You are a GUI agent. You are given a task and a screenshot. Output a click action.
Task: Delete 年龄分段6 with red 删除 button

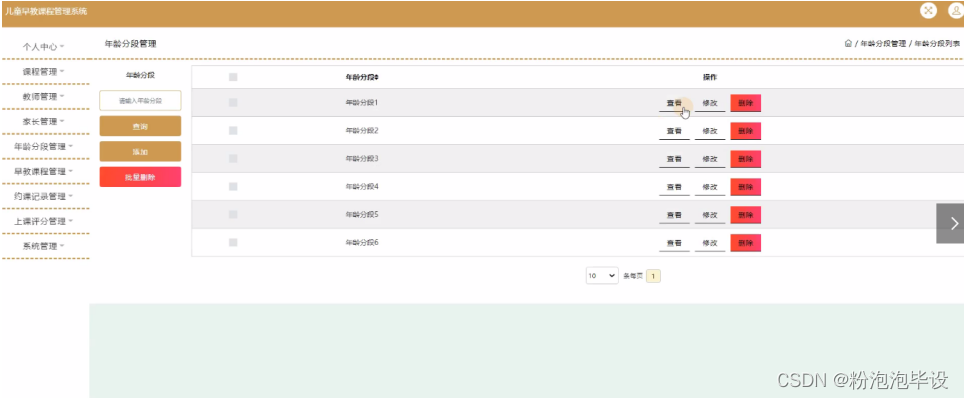coord(746,243)
